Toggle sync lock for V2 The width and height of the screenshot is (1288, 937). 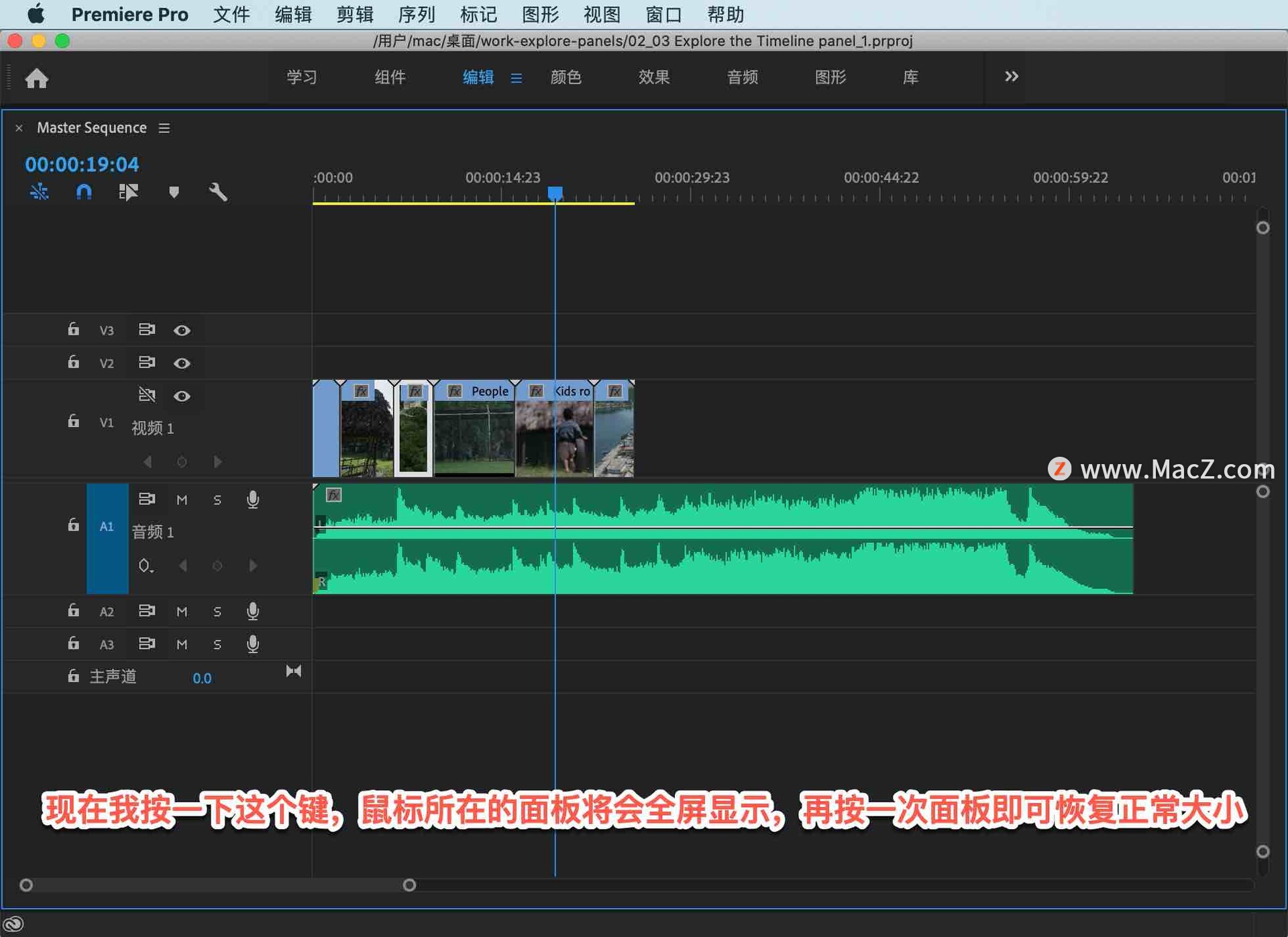click(147, 362)
